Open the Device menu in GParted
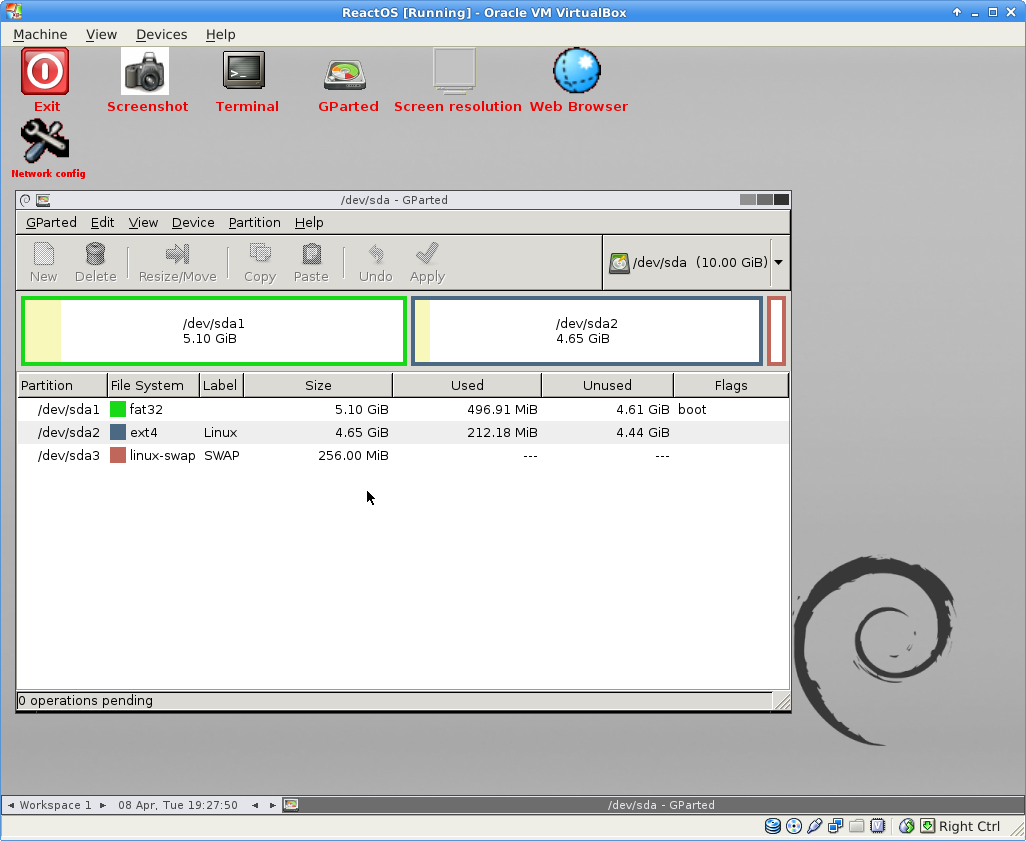This screenshot has width=1026, height=841. click(193, 222)
